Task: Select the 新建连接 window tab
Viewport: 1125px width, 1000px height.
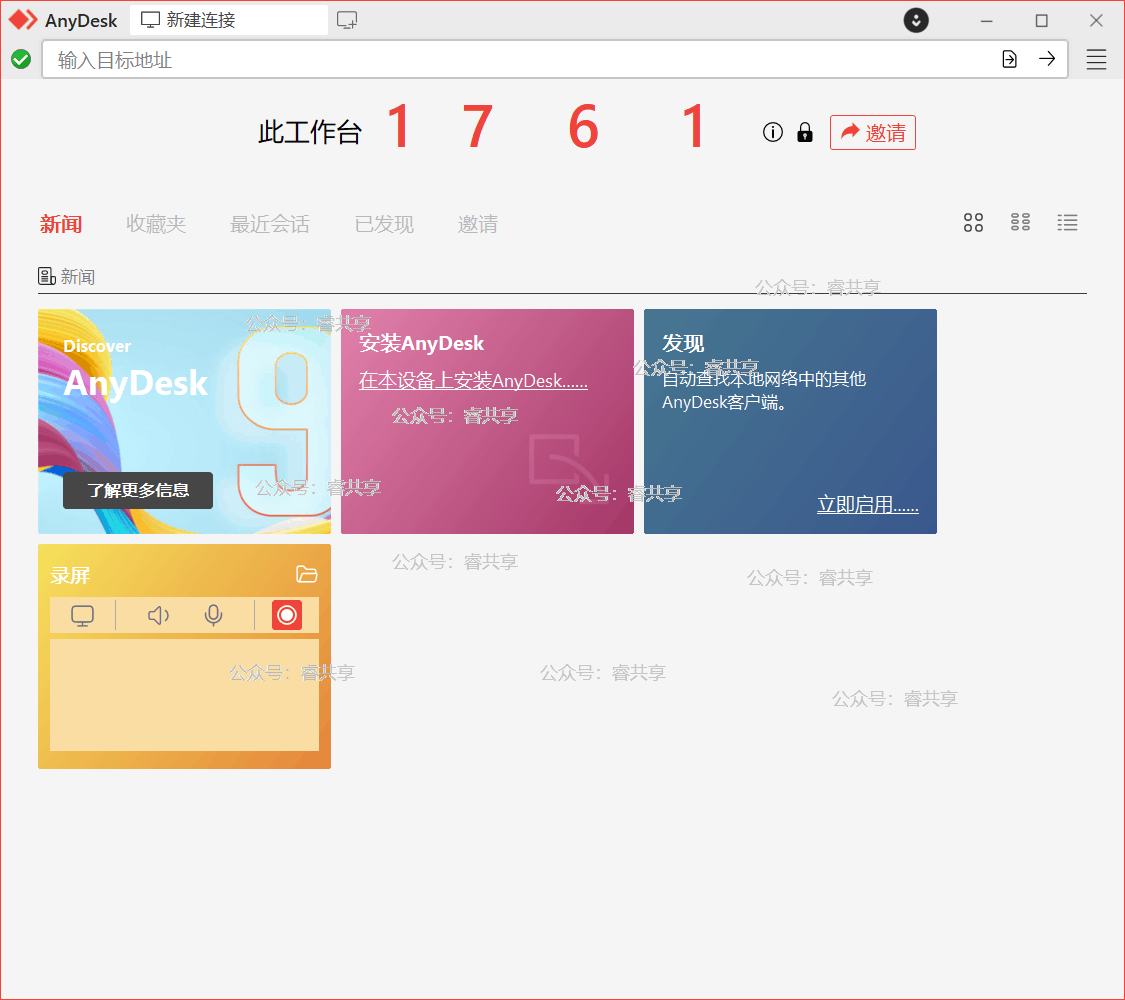Action: click(229, 20)
